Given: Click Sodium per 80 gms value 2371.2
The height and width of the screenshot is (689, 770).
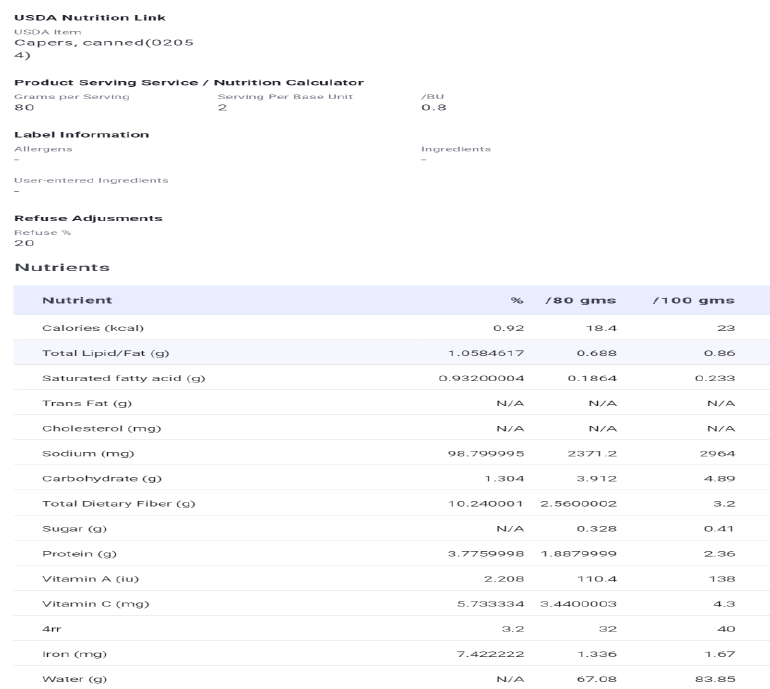Looking at the screenshot, I should pyautogui.click(x=592, y=453).
